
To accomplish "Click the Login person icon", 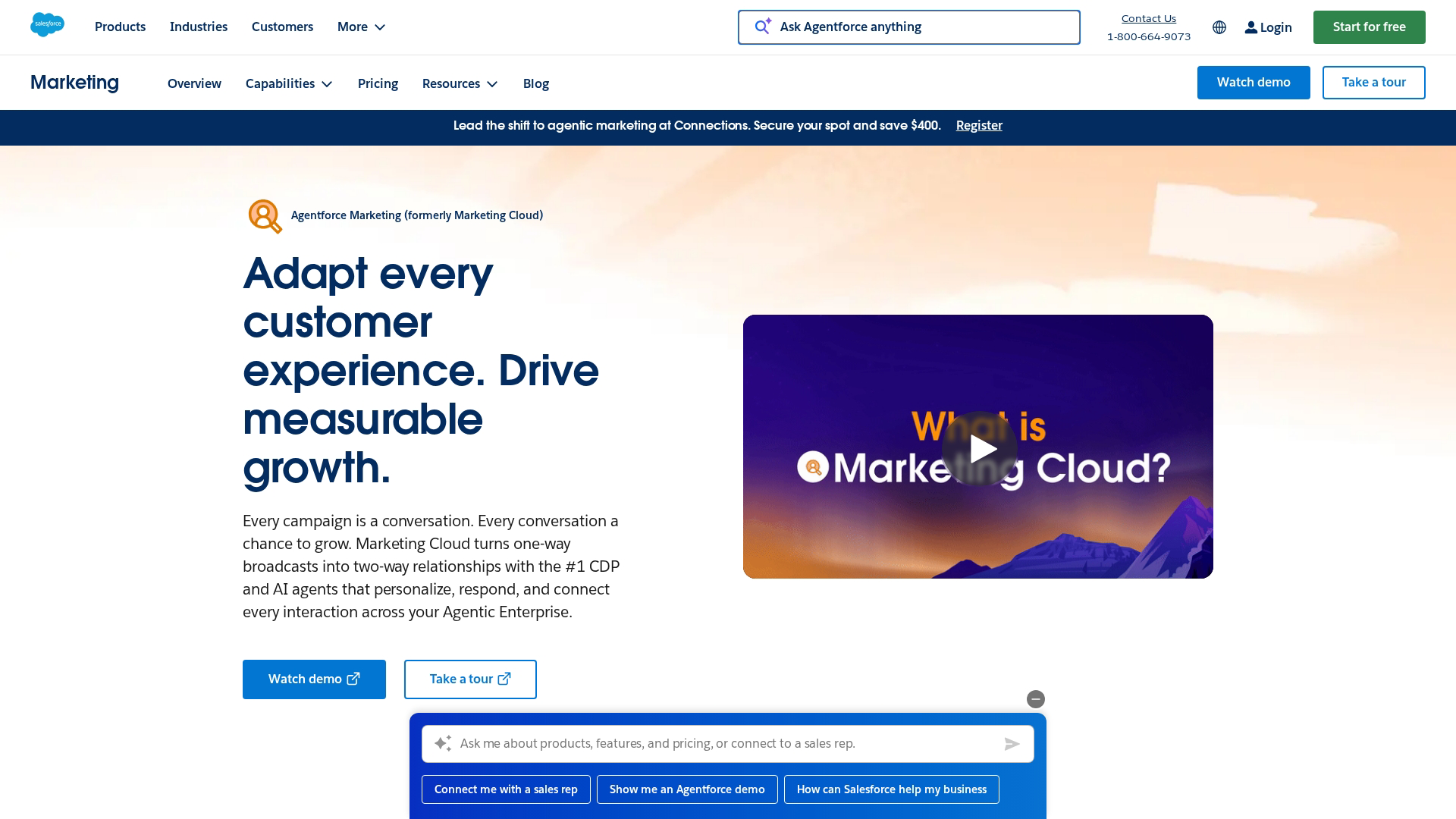I will coord(1250,27).
